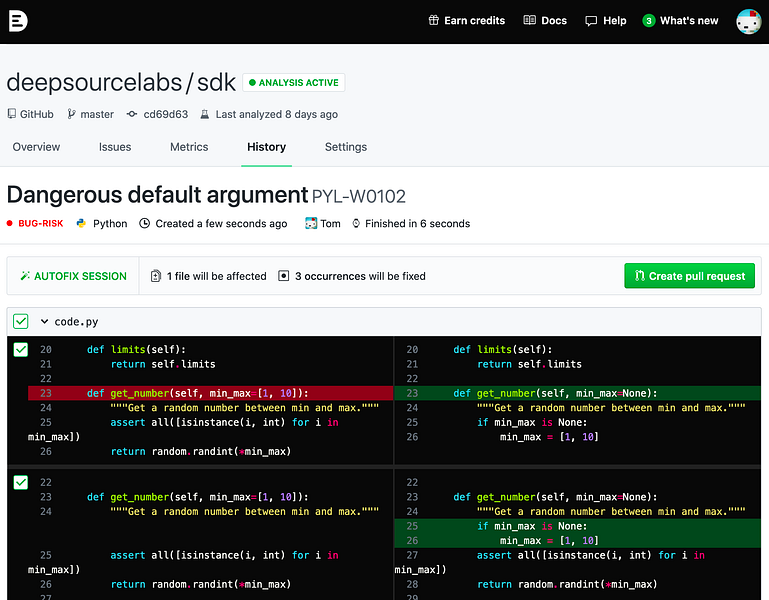
Task: Collapse the code.py file chevron
Action: 44,321
